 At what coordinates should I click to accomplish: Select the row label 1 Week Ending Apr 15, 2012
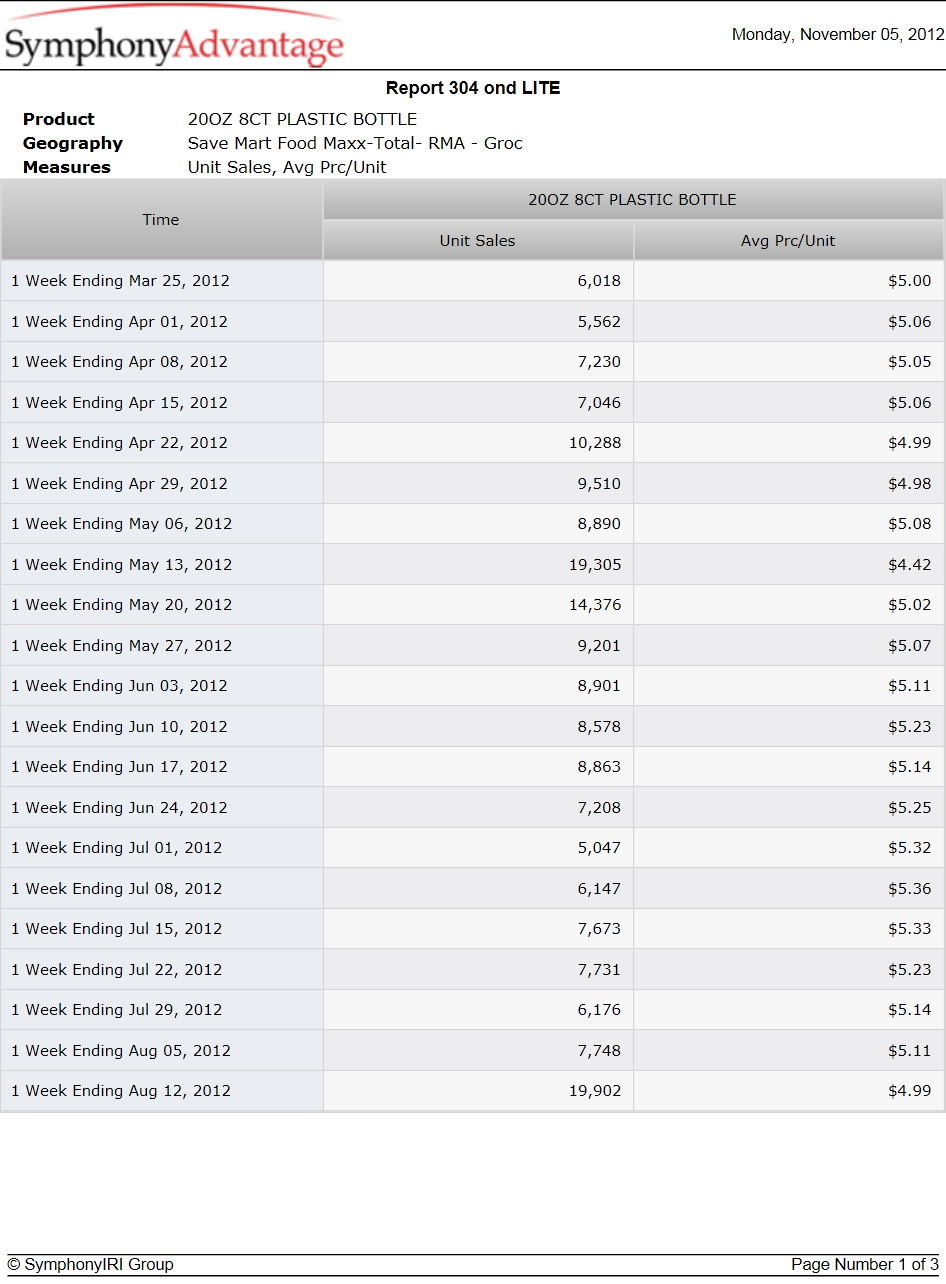[119, 403]
